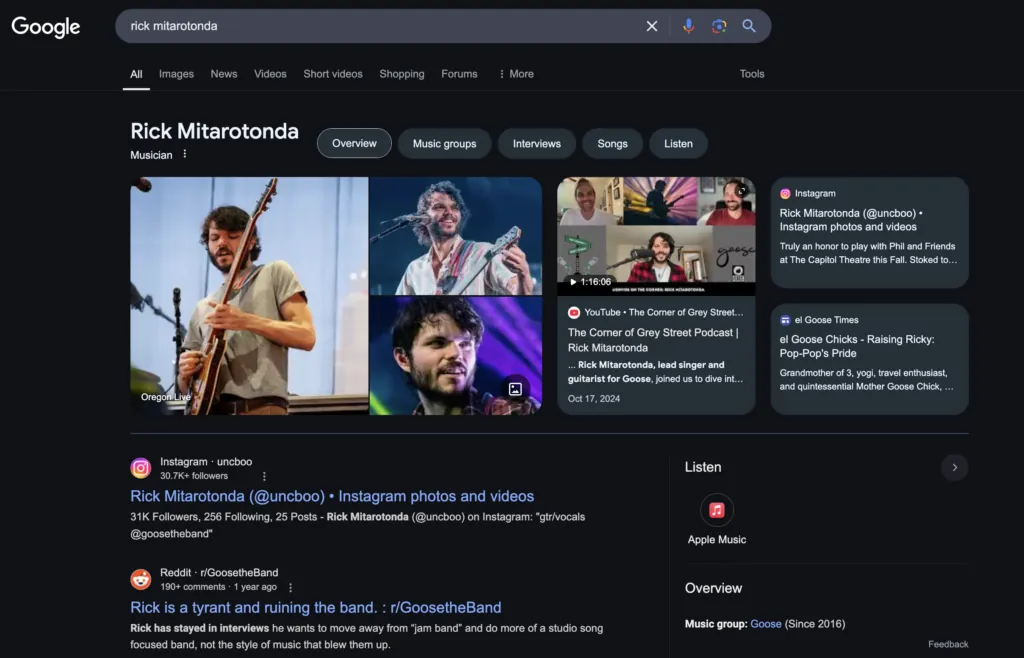Open Apple Music listen icon

pos(716,510)
